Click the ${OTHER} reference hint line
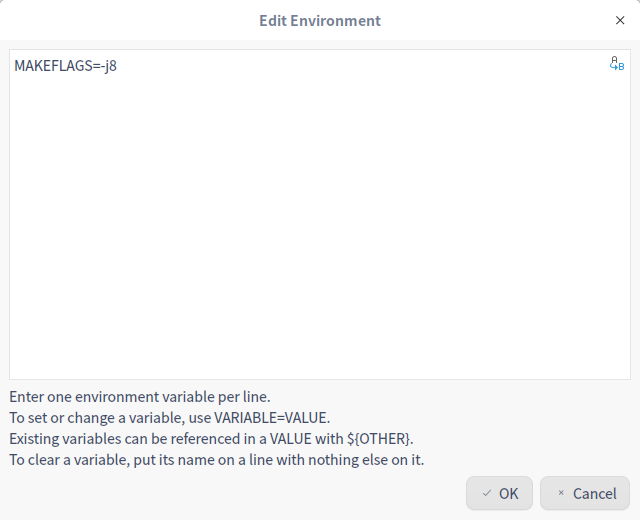The image size is (640, 520). click(211, 439)
